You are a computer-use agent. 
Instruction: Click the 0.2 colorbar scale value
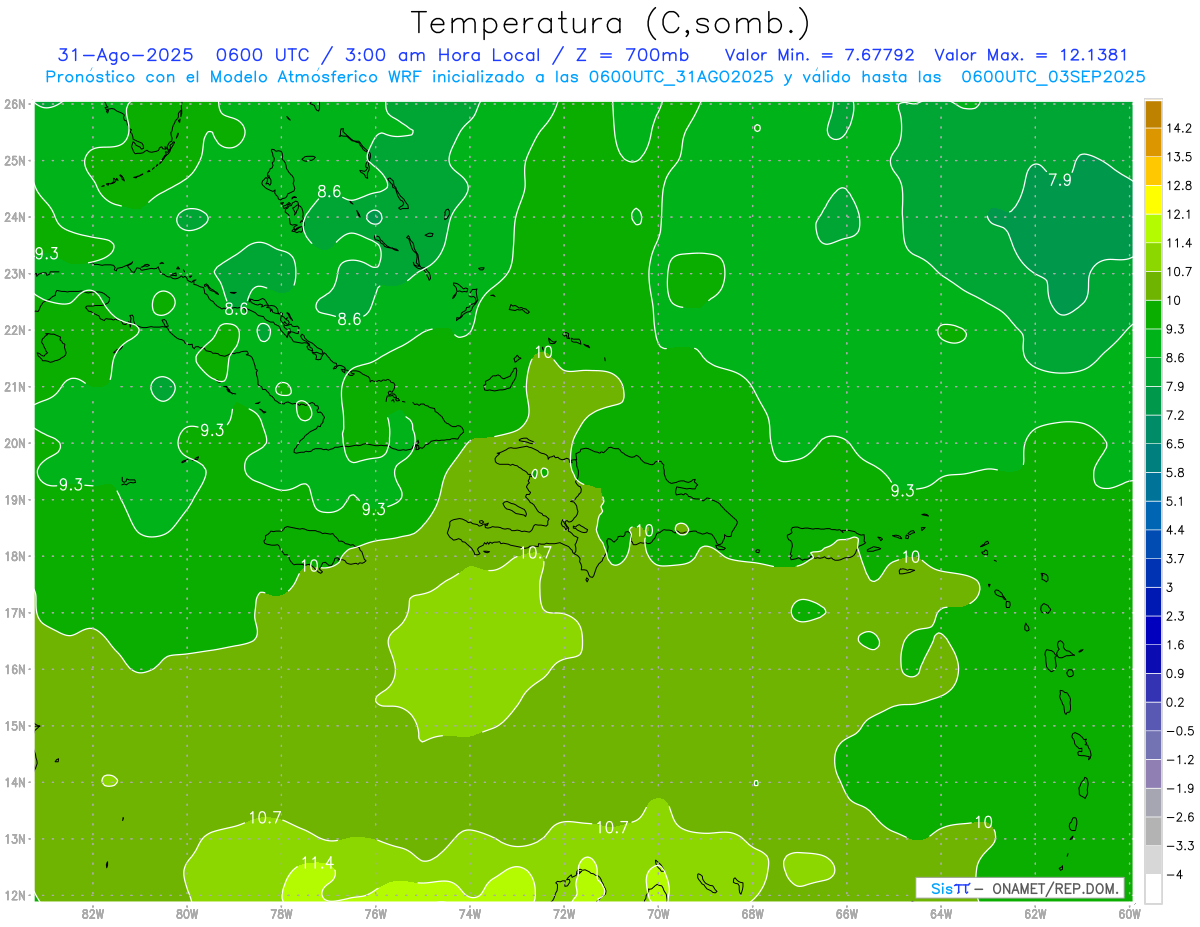click(x=1177, y=702)
